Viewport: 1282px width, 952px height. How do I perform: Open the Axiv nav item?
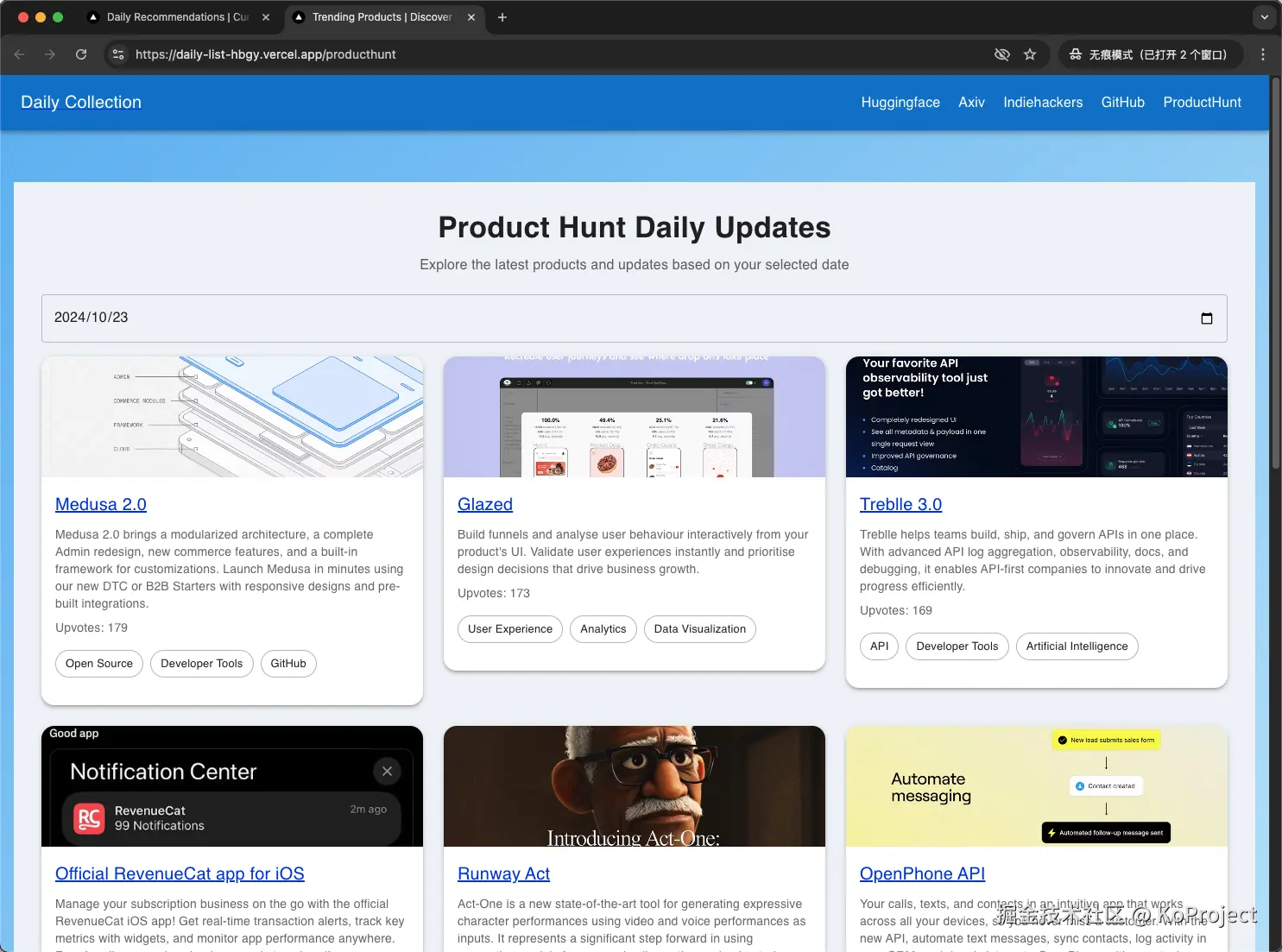pos(971,102)
